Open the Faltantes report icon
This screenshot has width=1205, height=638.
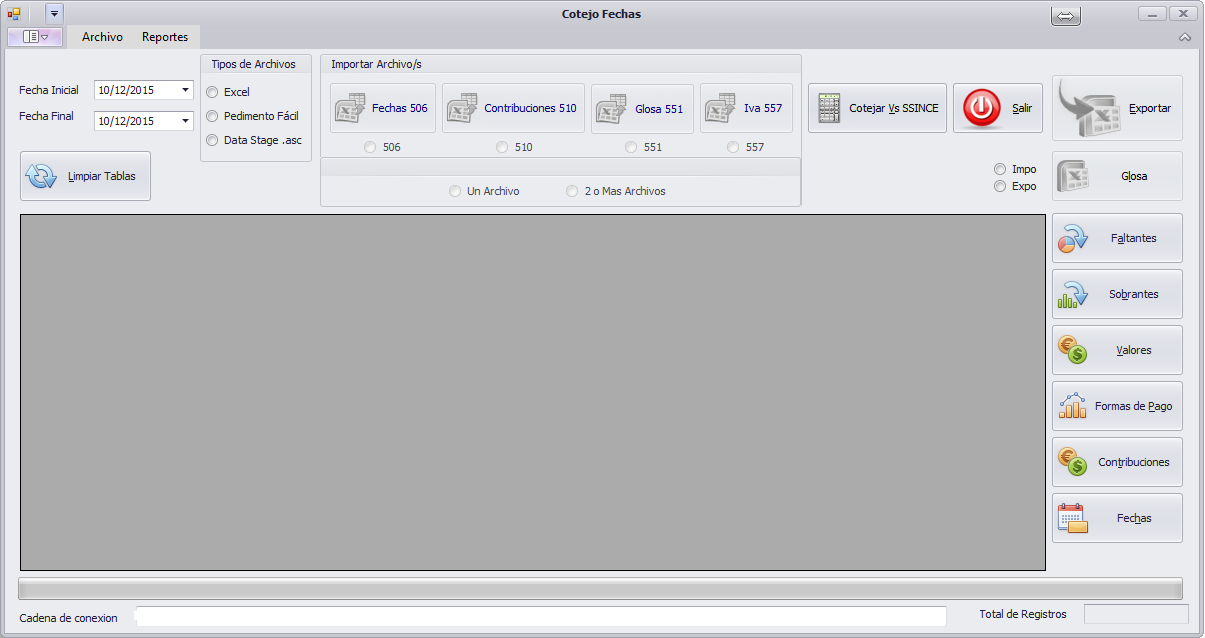[x=1072, y=238]
